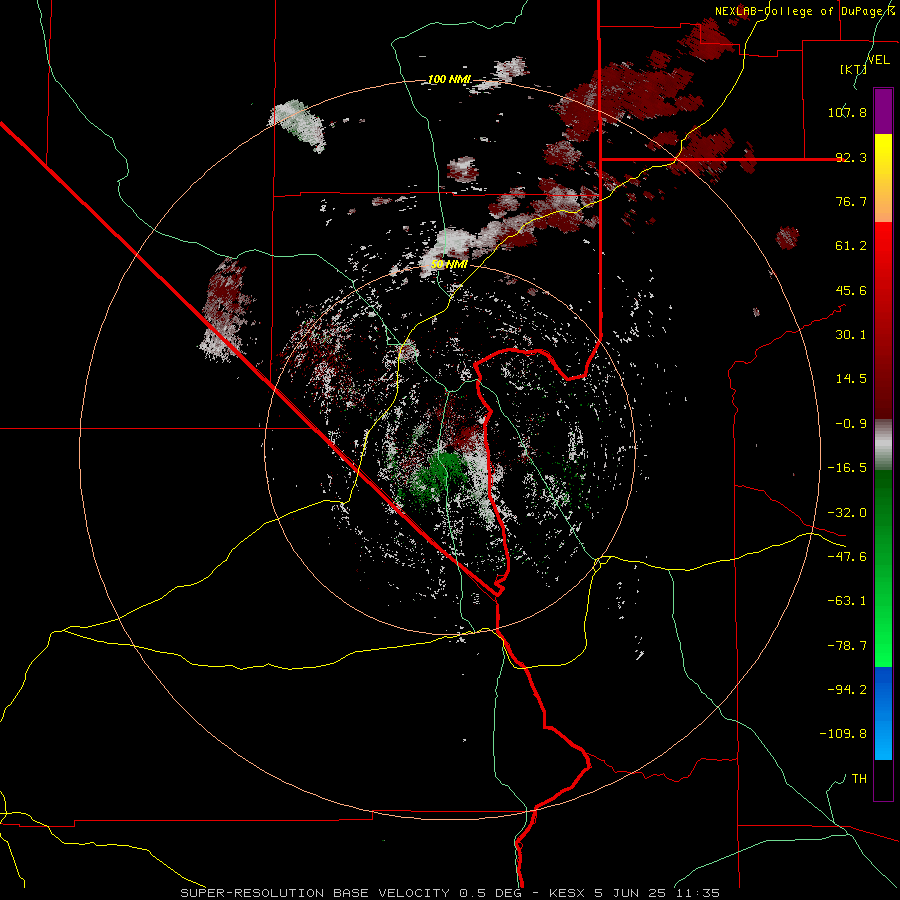Viewport: 900px width, 900px height.
Task: Select the 76.7 scale value
Action: [x=851, y=201]
